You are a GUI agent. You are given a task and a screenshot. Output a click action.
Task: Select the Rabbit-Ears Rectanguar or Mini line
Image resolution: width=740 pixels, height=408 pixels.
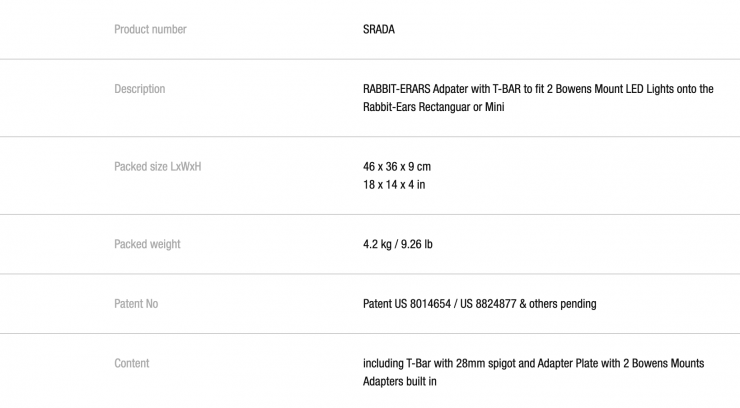(x=433, y=107)
